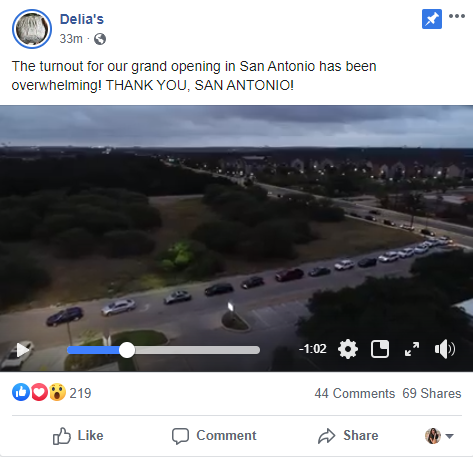Screen dimensions: 473x457
Task: Click the wow reaction emoji
Action: [x=57, y=392]
